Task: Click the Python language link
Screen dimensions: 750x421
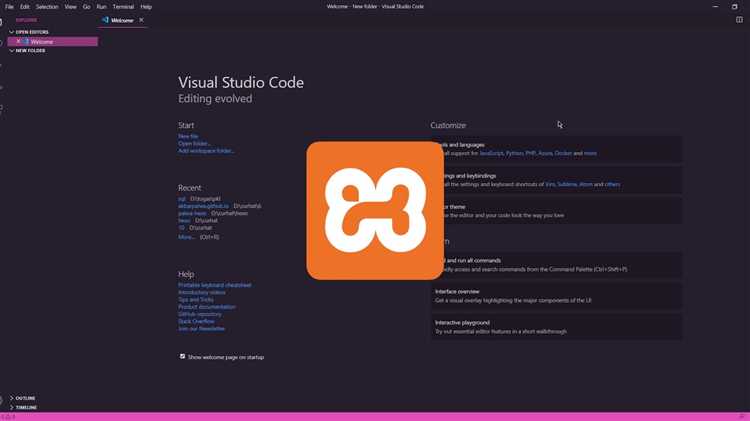Action: pyautogui.click(x=514, y=153)
